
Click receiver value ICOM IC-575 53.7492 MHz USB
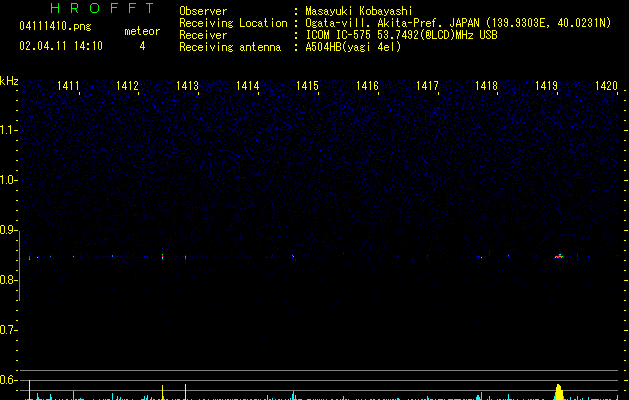(x=401, y=35)
